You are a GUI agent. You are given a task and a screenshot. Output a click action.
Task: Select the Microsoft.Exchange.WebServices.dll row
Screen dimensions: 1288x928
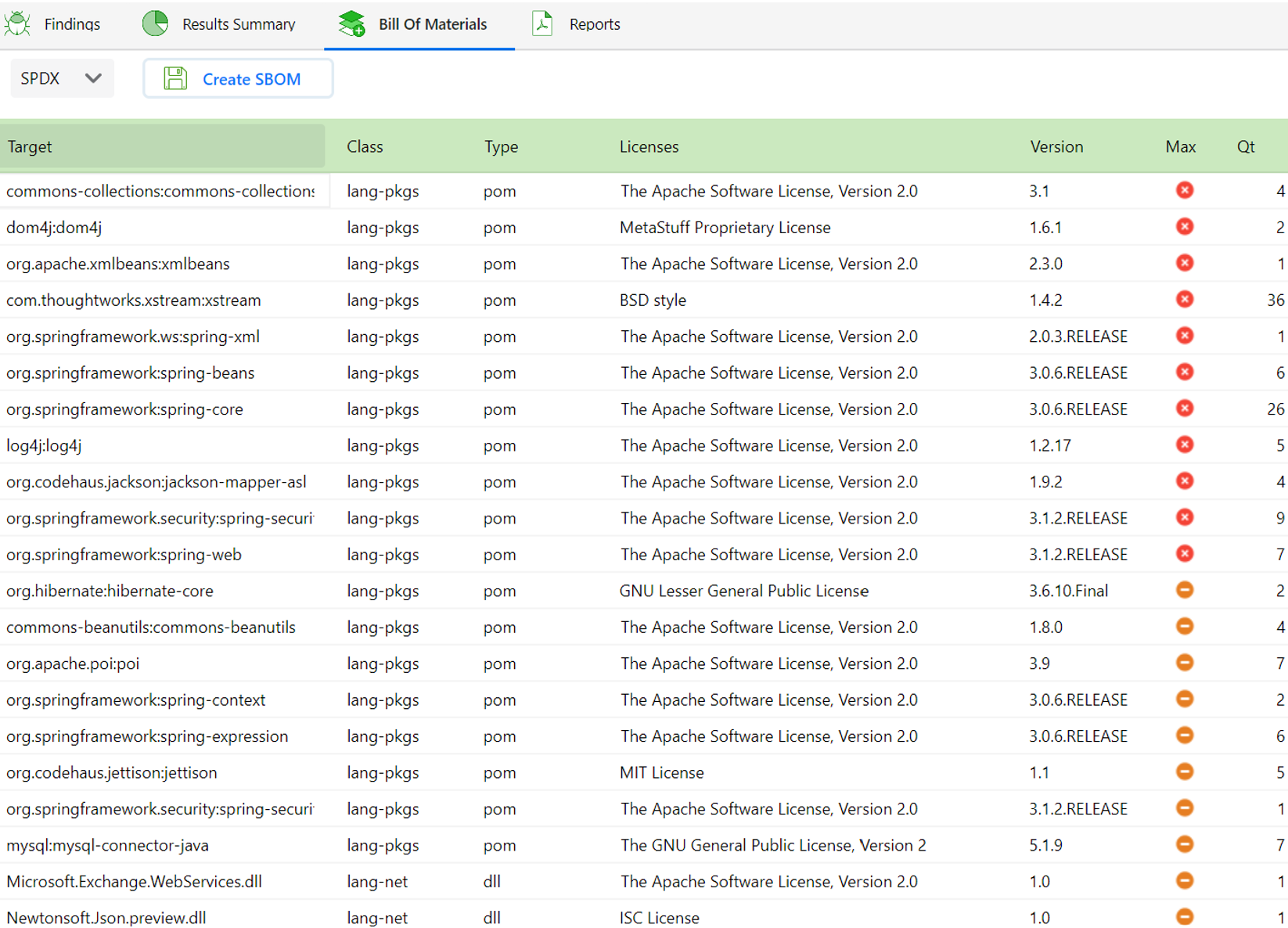coord(134,882)
